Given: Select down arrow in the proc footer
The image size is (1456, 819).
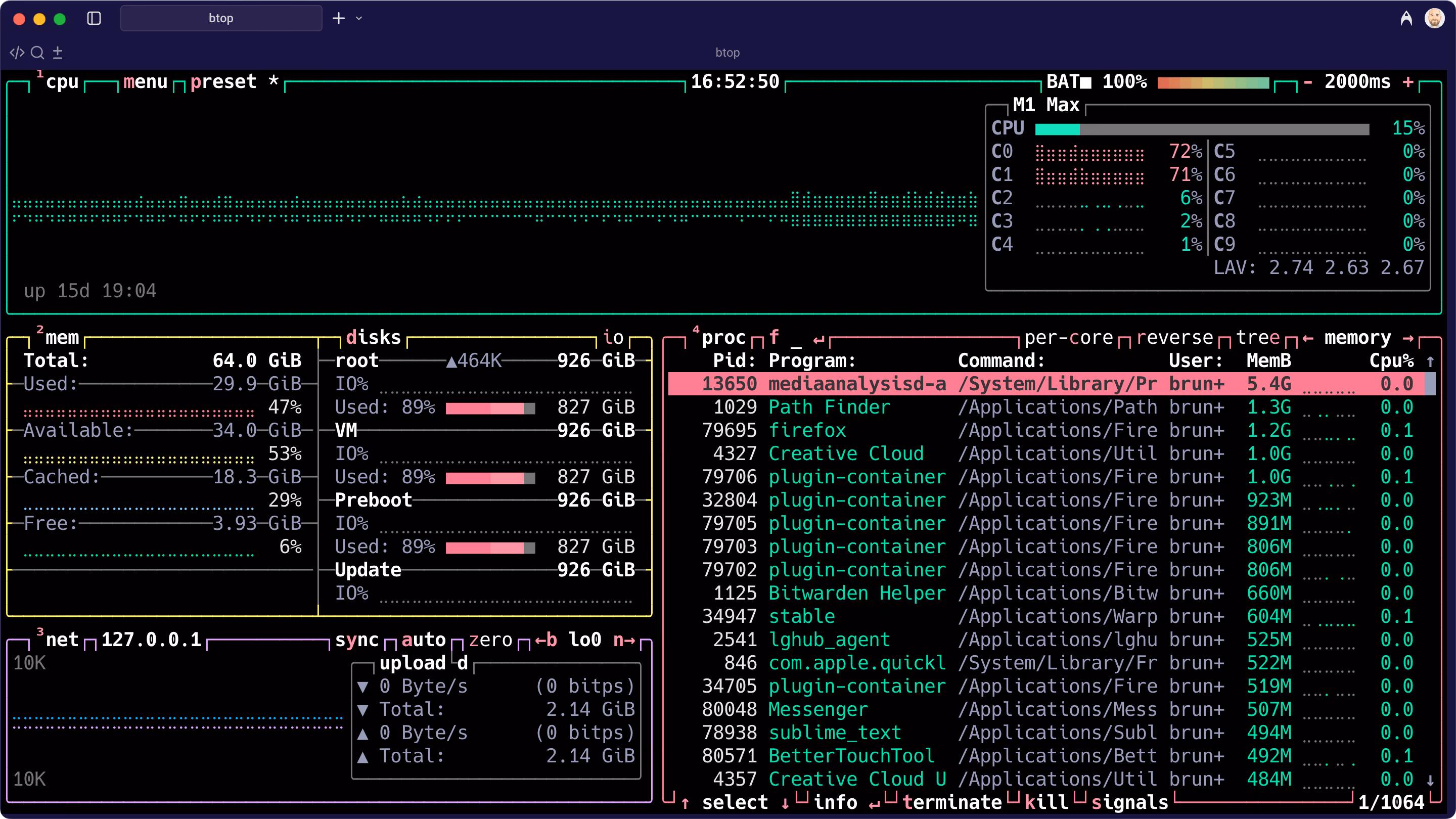Looking at the screenshot, I should [785, 803].
